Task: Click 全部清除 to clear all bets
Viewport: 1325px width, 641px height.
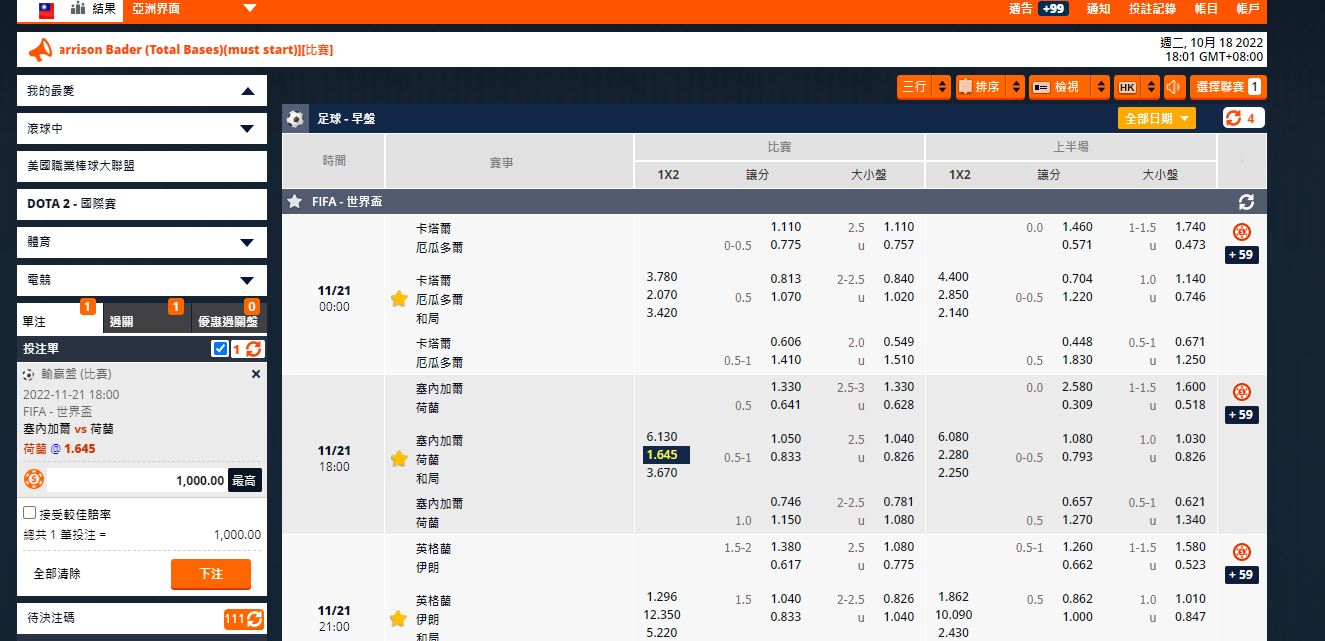Action: (x=57, y=574)
